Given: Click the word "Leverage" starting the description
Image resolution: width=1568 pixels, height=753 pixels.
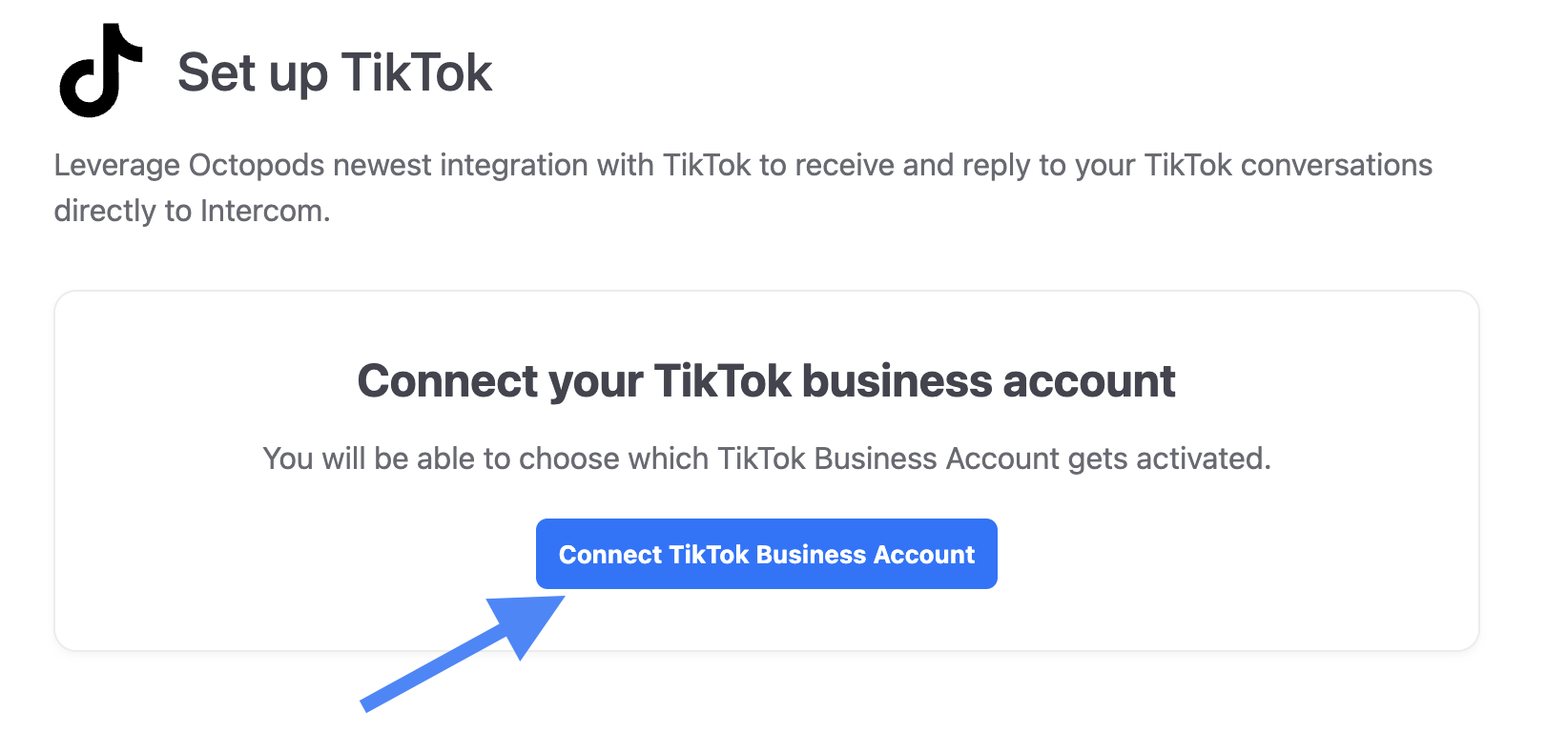Looking at the screenshot, I should pyautogui.click(x=116, y=165).
